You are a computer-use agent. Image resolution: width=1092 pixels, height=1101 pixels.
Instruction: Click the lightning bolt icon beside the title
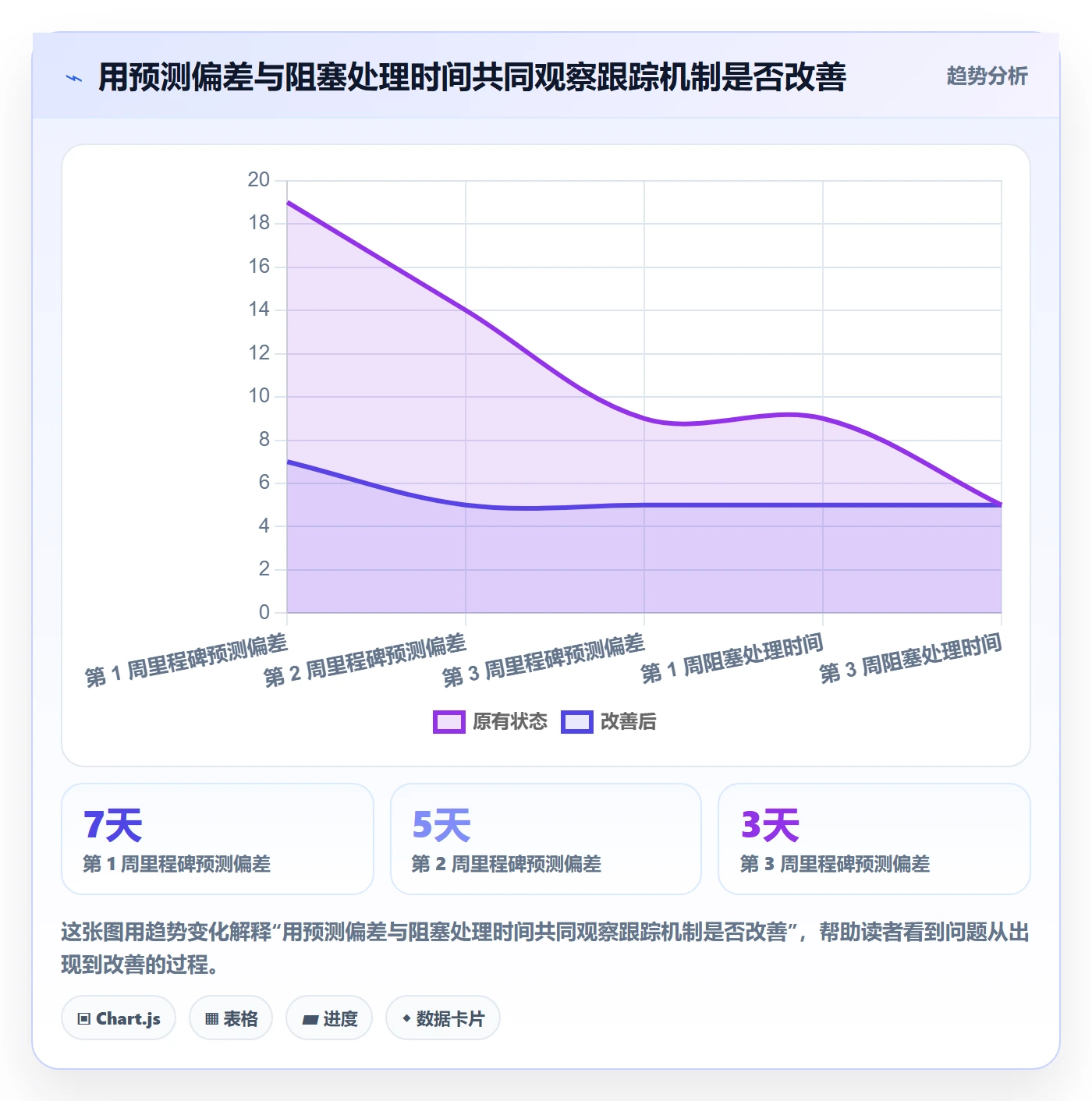tap(74, 78)
